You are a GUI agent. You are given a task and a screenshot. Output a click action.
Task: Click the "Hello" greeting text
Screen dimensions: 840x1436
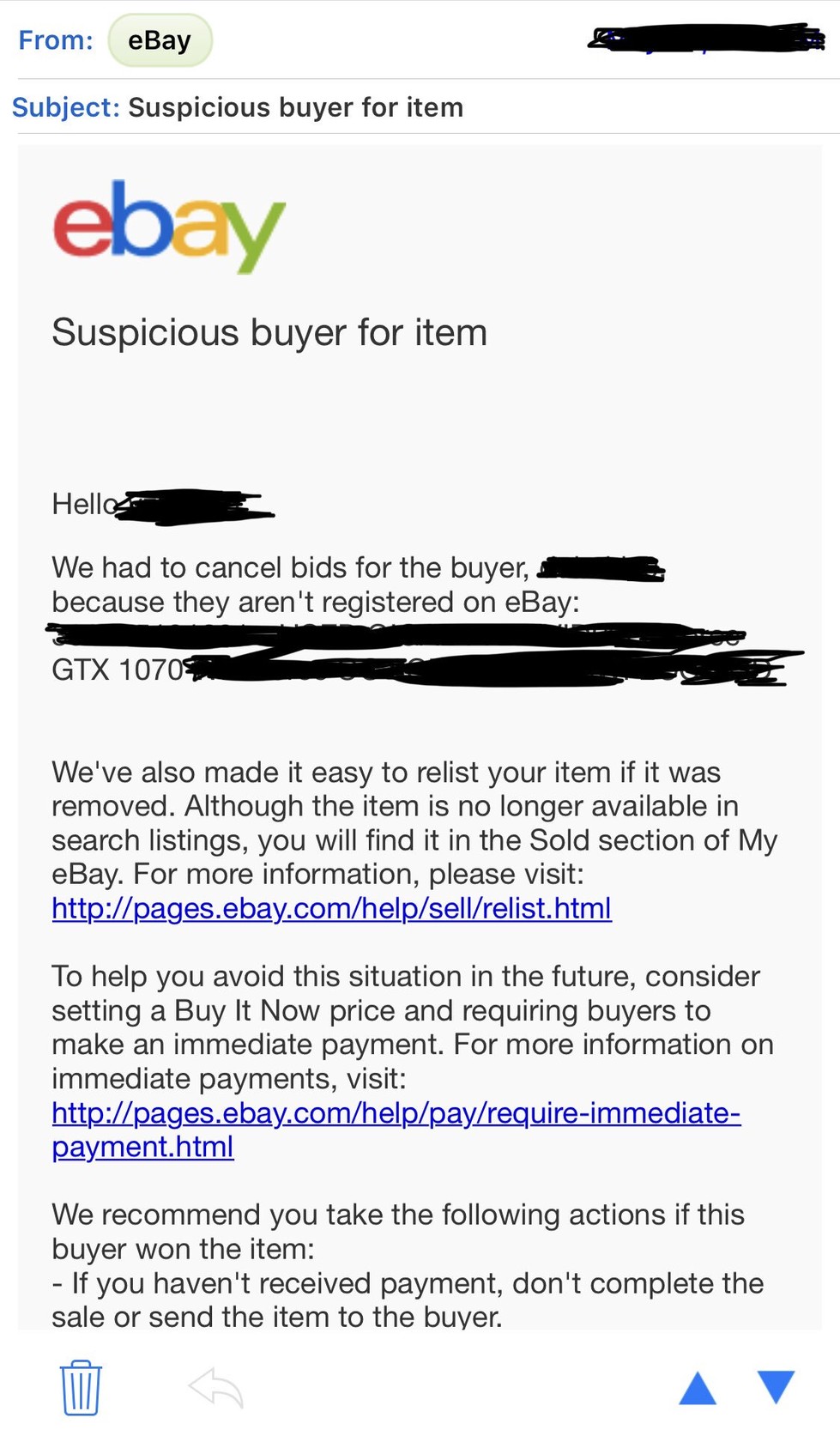pos(84,504)
